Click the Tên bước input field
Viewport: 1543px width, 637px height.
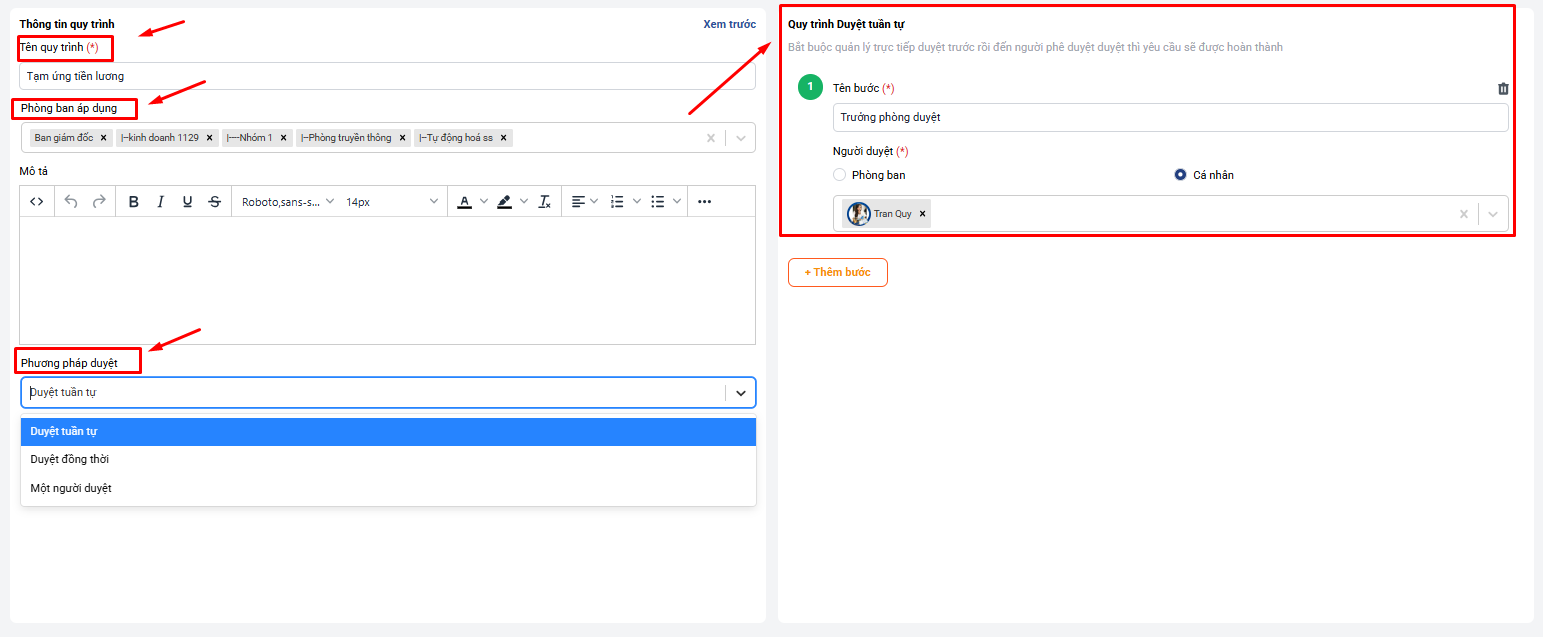(1169, 118)
